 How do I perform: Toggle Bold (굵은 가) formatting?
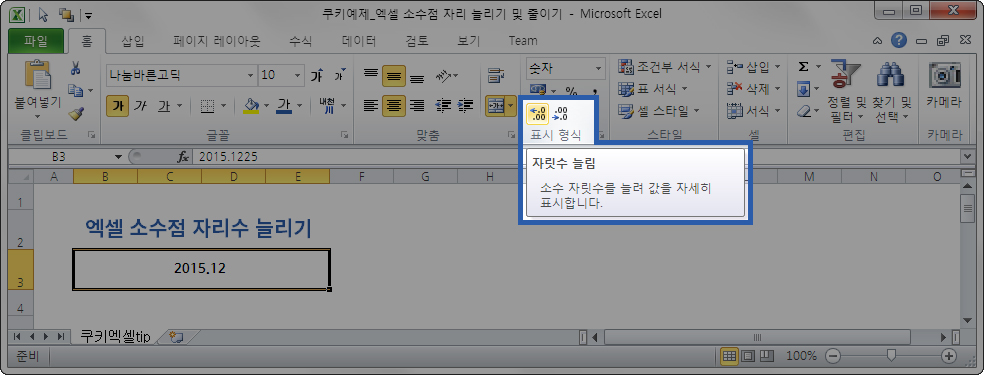[x=117, y=106]
